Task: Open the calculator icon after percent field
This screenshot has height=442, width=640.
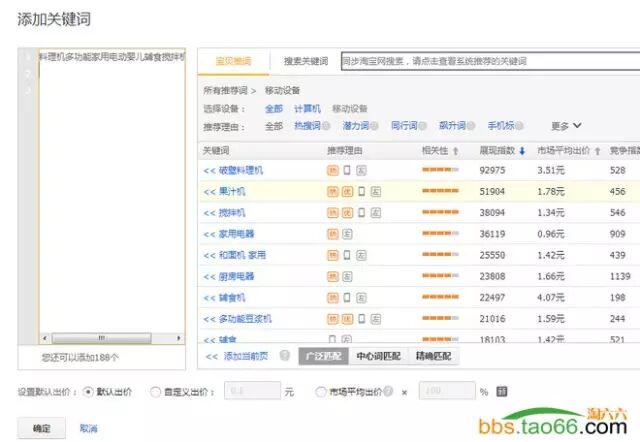Action: pyautogui.click(x=502, y=391)
